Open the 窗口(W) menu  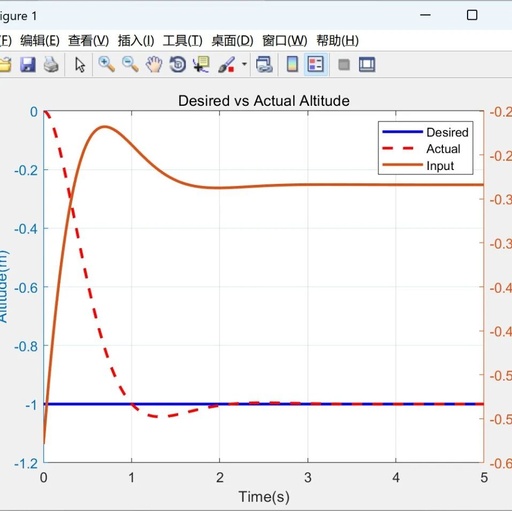[285, 41]
